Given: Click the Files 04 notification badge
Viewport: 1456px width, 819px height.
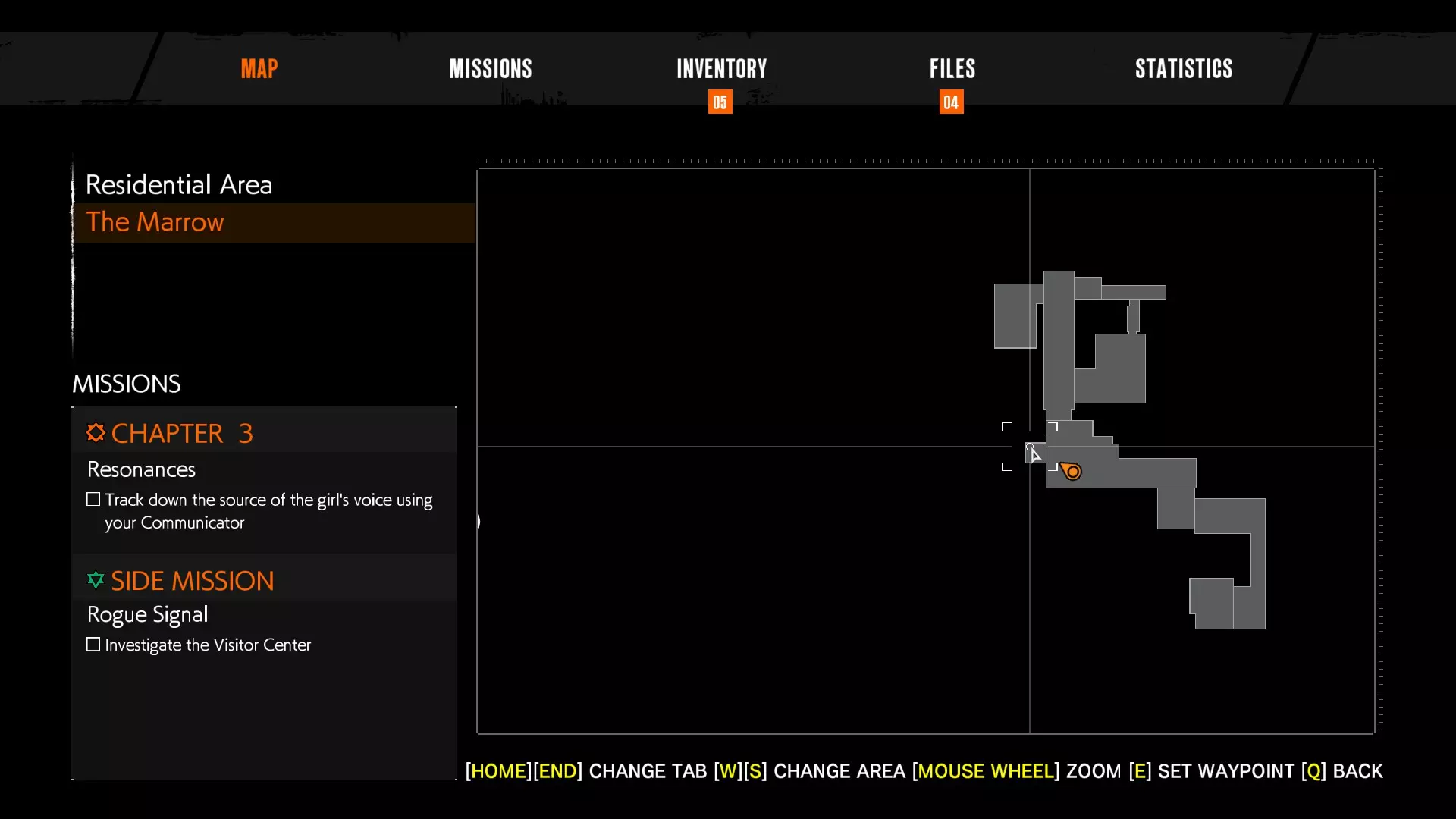Looking at the screenshot, I should [951, 102].
